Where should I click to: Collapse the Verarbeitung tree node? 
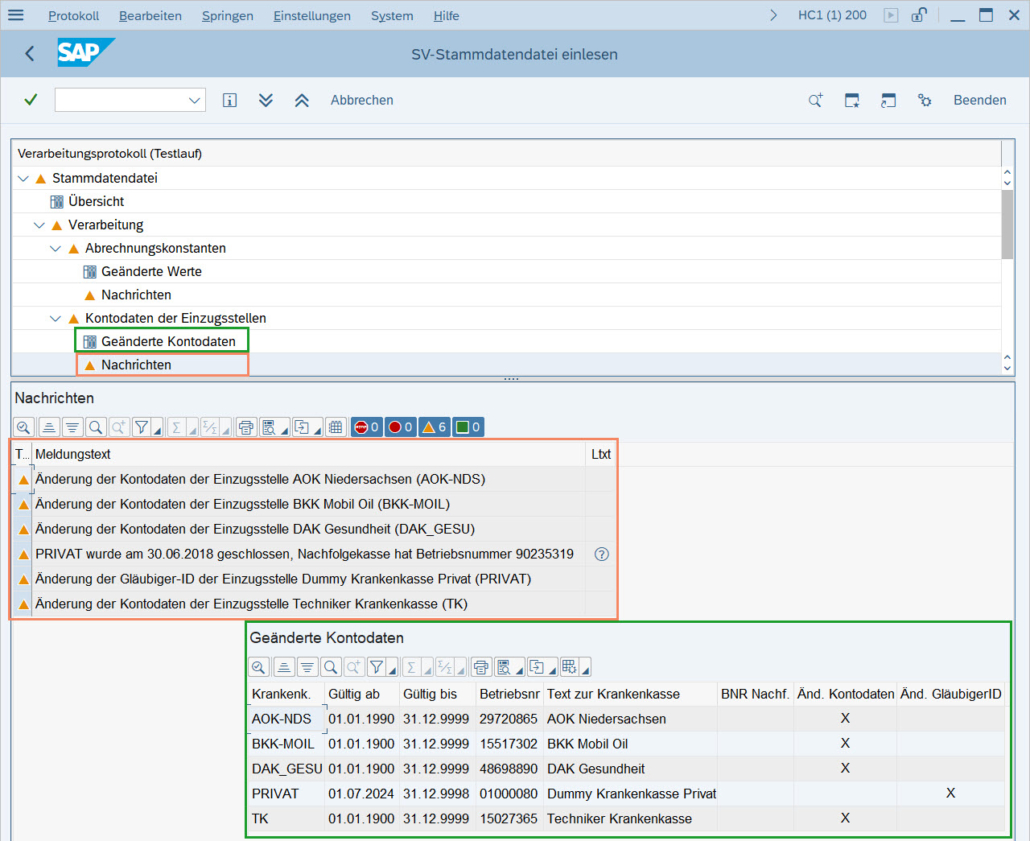pyautogui.click(x=39, y=225)
